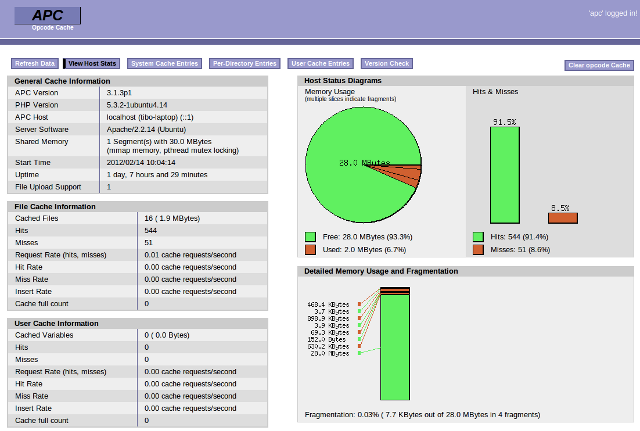This screenshot has height=431, width=640.
Task: Click the green 91.5% hits bar
Action: coord(505,175)
